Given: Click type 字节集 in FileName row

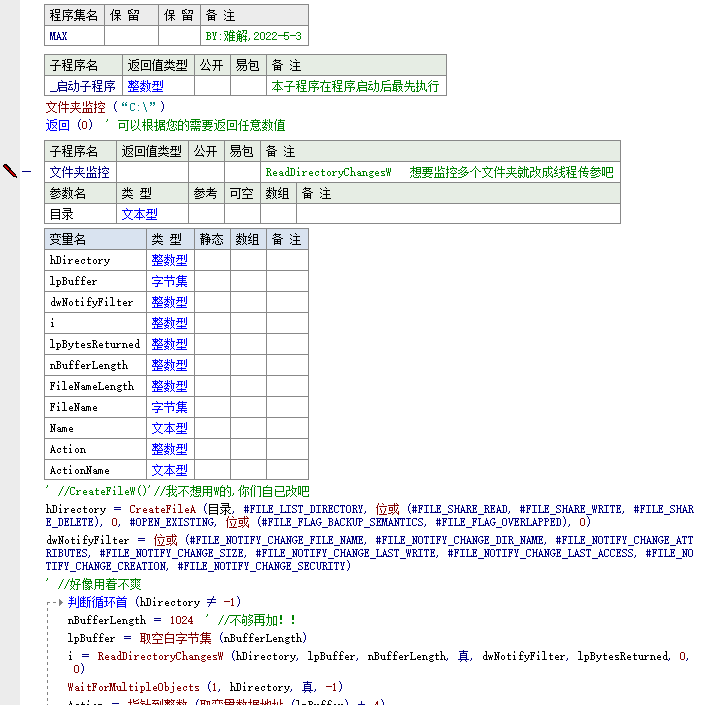Looking at the screenshot, I should 169,407.
